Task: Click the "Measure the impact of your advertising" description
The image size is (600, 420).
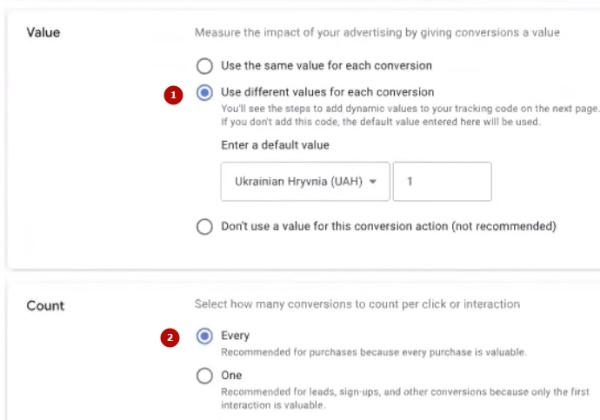Action: pyautogui.click(x=376, y=33)
